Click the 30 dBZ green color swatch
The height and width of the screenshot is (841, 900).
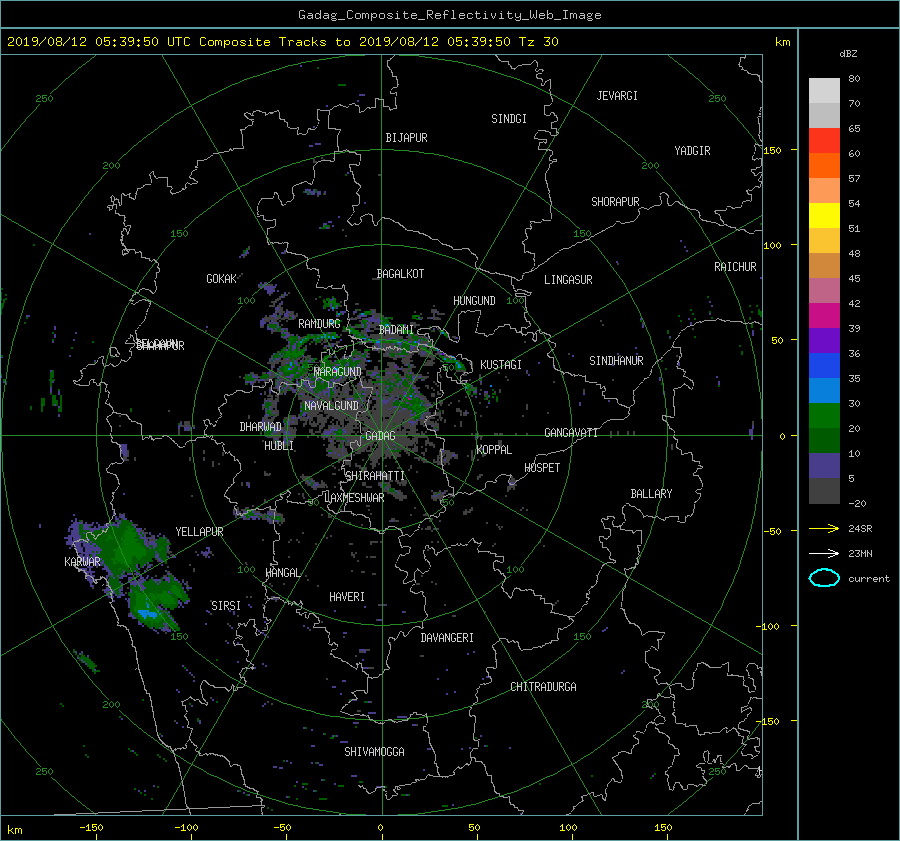click(824, 415)
